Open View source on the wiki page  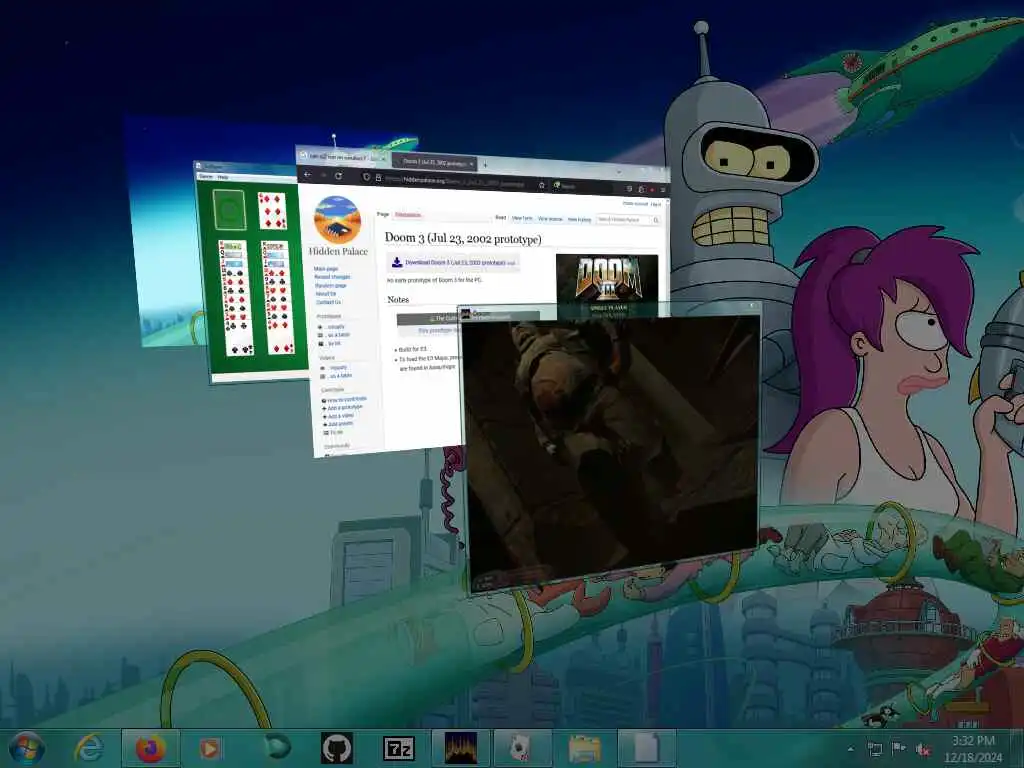coord(550,219)
